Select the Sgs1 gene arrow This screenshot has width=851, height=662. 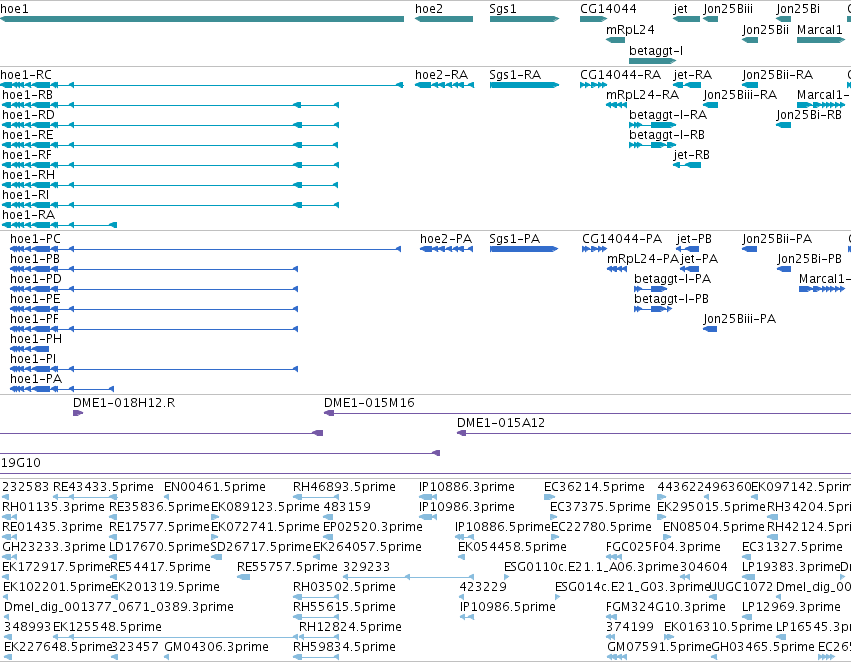coord(524,19)
